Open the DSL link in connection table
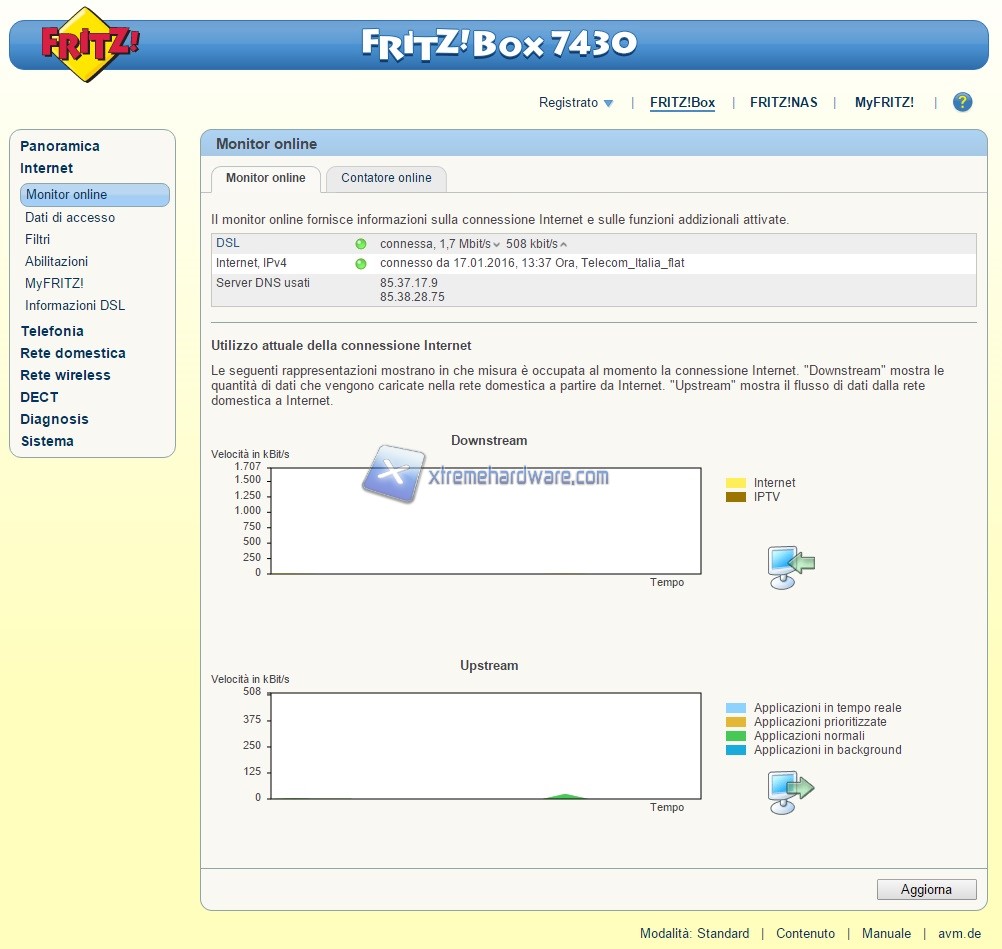Image resolution: width=1002 pixels, height=949 pixels. (228, 243)
